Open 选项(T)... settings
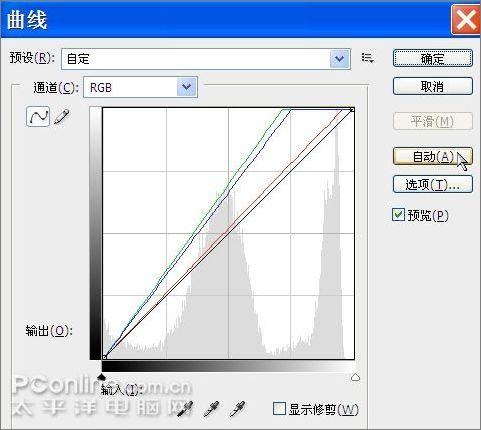 pos(433,184)
